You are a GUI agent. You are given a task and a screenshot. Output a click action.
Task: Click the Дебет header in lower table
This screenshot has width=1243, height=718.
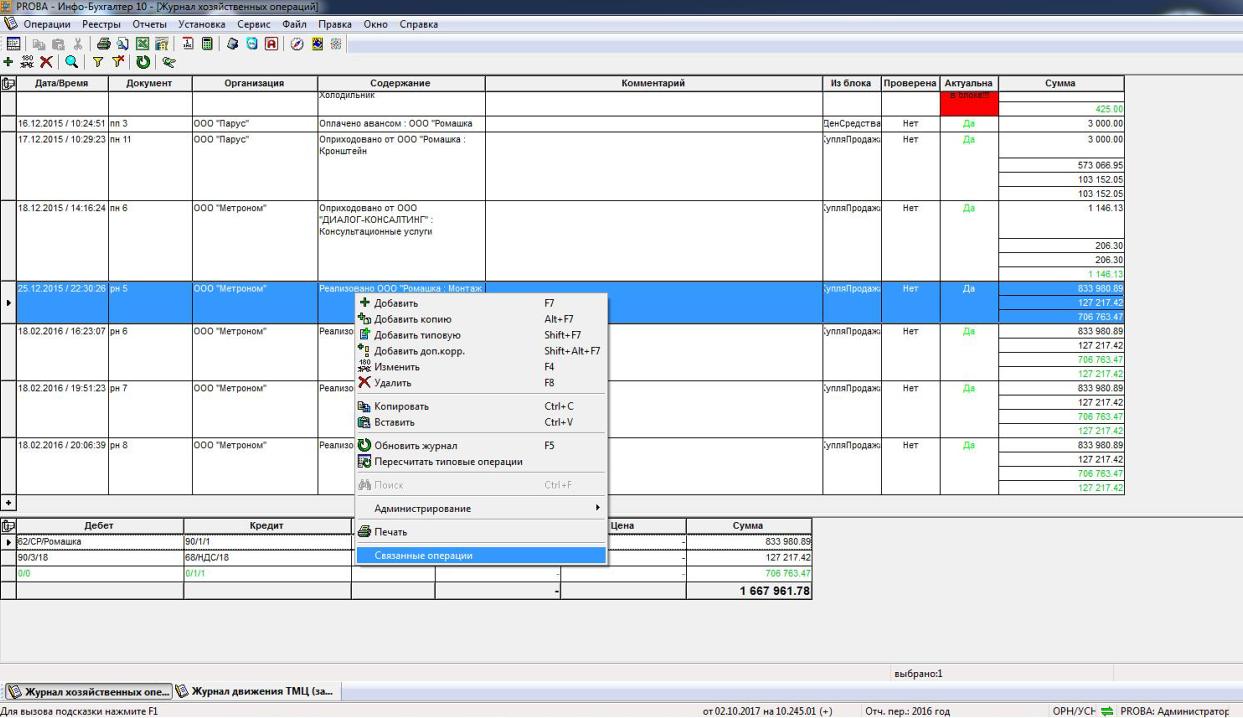point(99,525)
